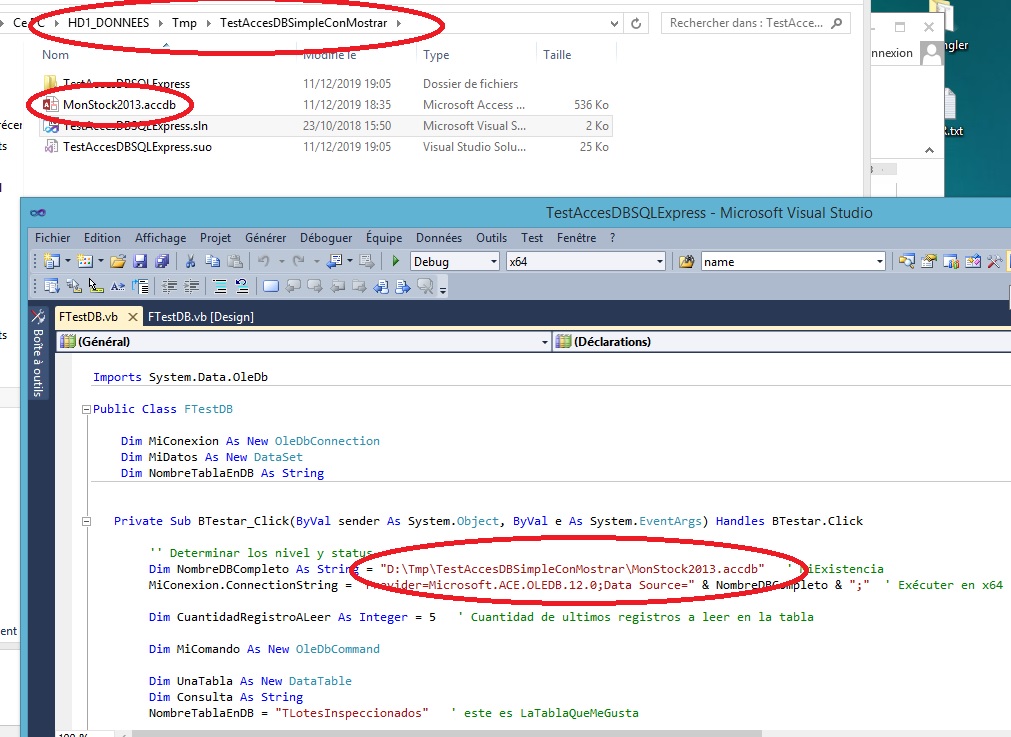This screenshot has width=1011, height=737.
Task: Click the Navigate Forward icon
Action: click(x=366, y=261)
